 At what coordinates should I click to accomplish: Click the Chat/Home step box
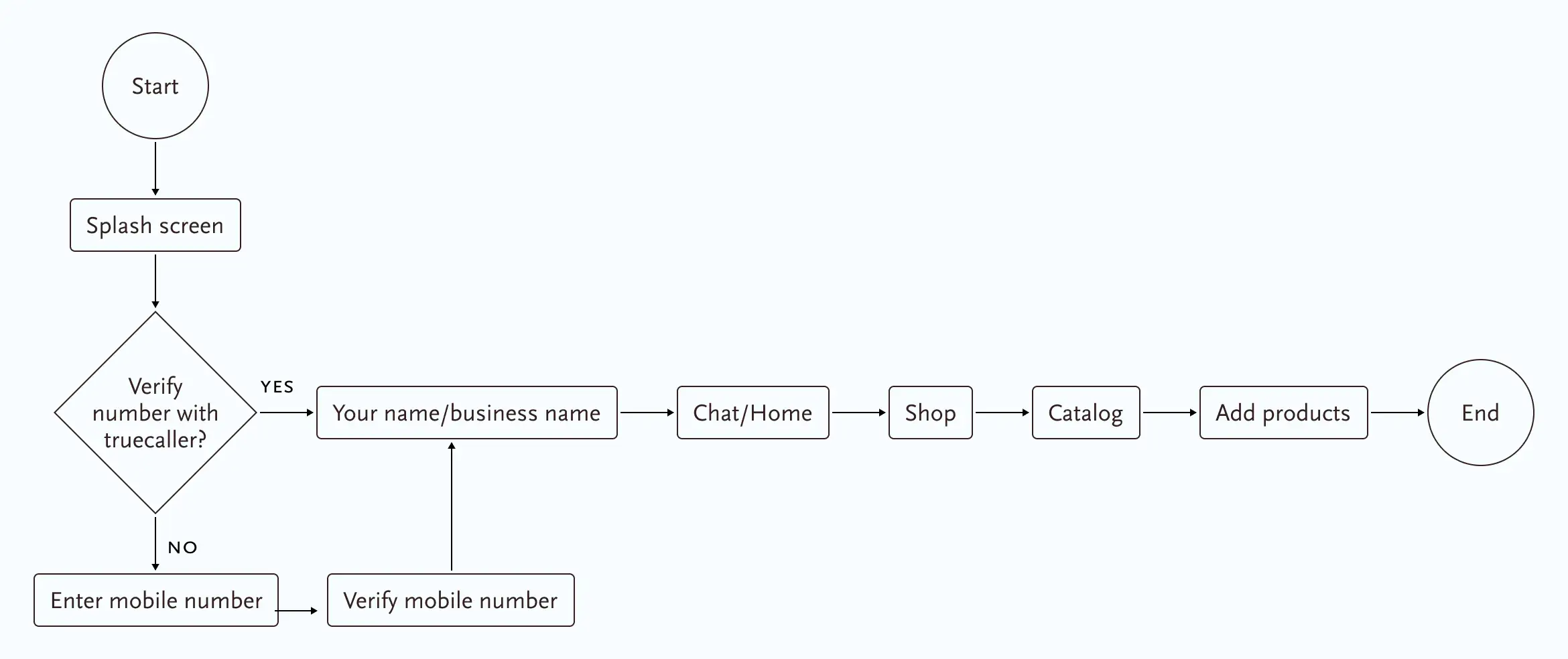click(x=753, y=413)
